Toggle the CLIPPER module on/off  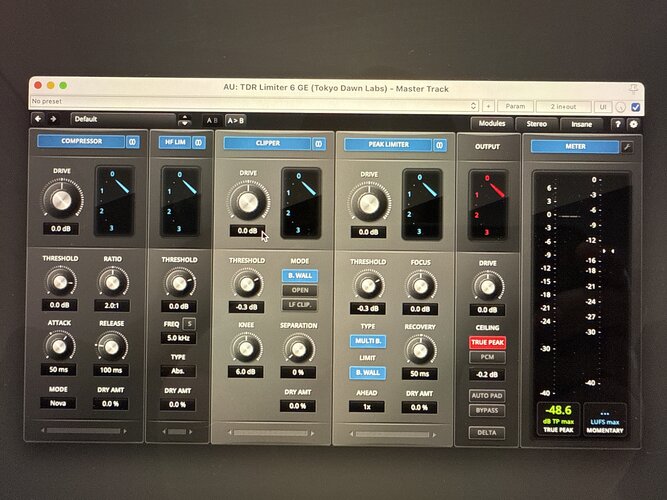click(268, 143)
